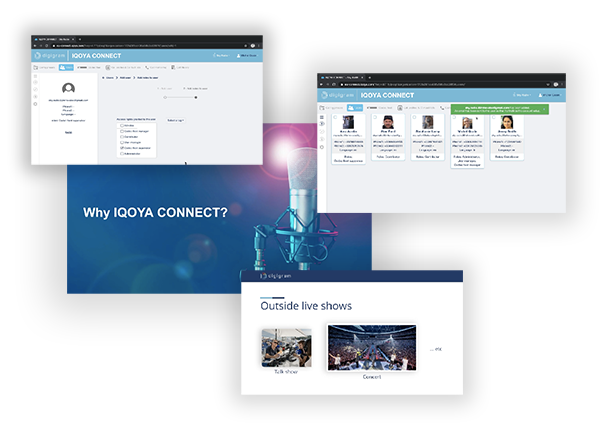Open the Users tab in the add-roles window
Screen dimensions: 600x430
(66, 67)
